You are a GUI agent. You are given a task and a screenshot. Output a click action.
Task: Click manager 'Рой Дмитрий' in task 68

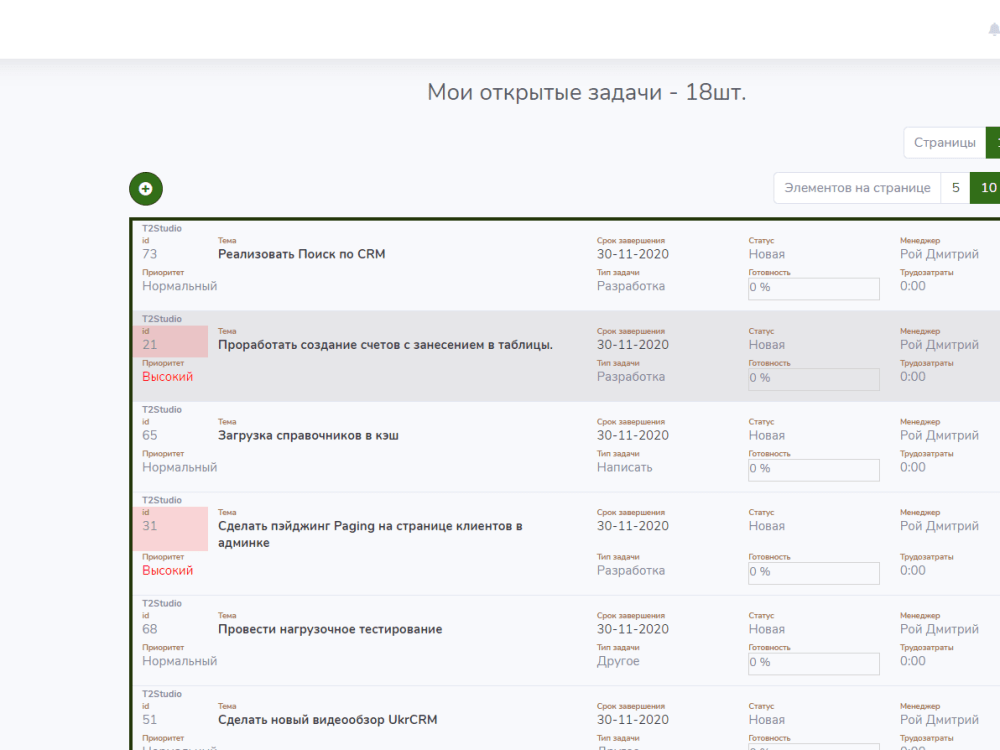click(x=939, y=629)
